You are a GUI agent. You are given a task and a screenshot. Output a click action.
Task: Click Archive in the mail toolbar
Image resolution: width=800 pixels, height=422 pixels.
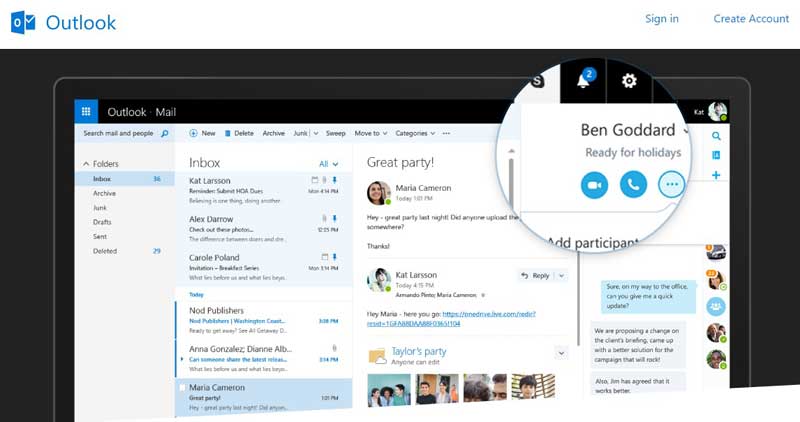(273, 133)
